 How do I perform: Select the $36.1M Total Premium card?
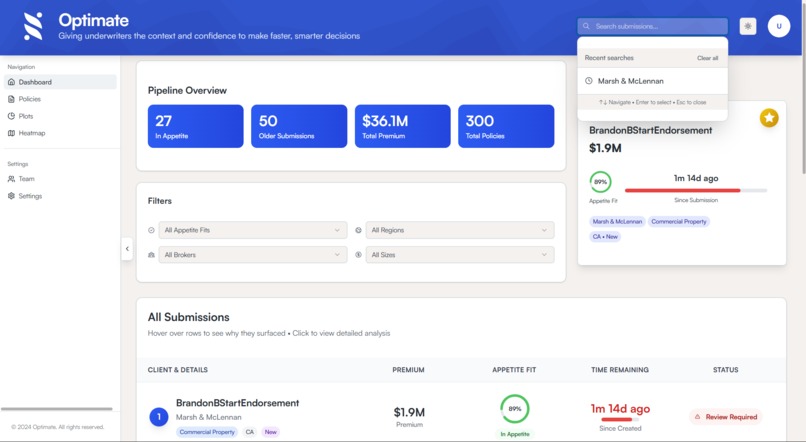pyautogui.click(x=402, y=126)
